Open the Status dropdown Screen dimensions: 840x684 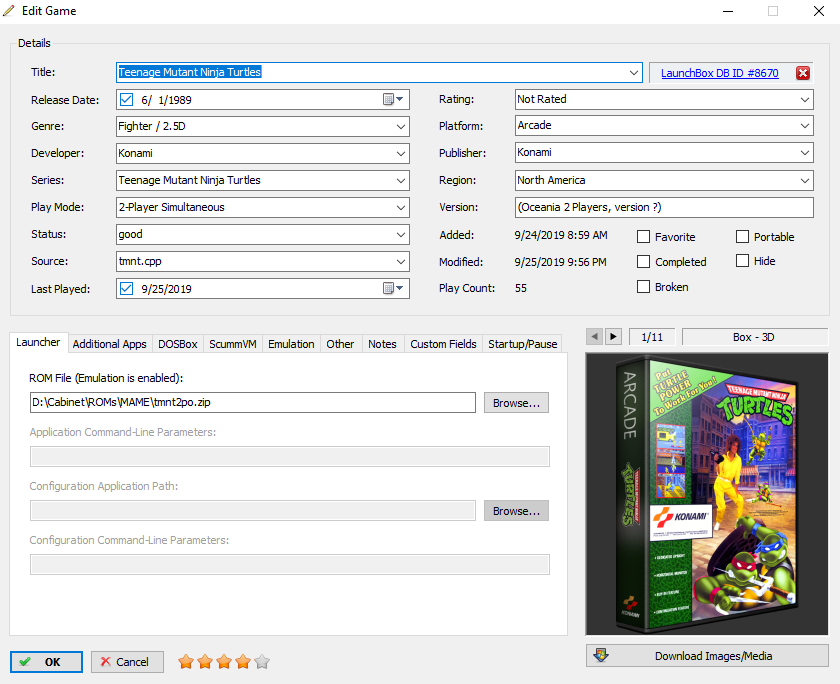[401, 235]
